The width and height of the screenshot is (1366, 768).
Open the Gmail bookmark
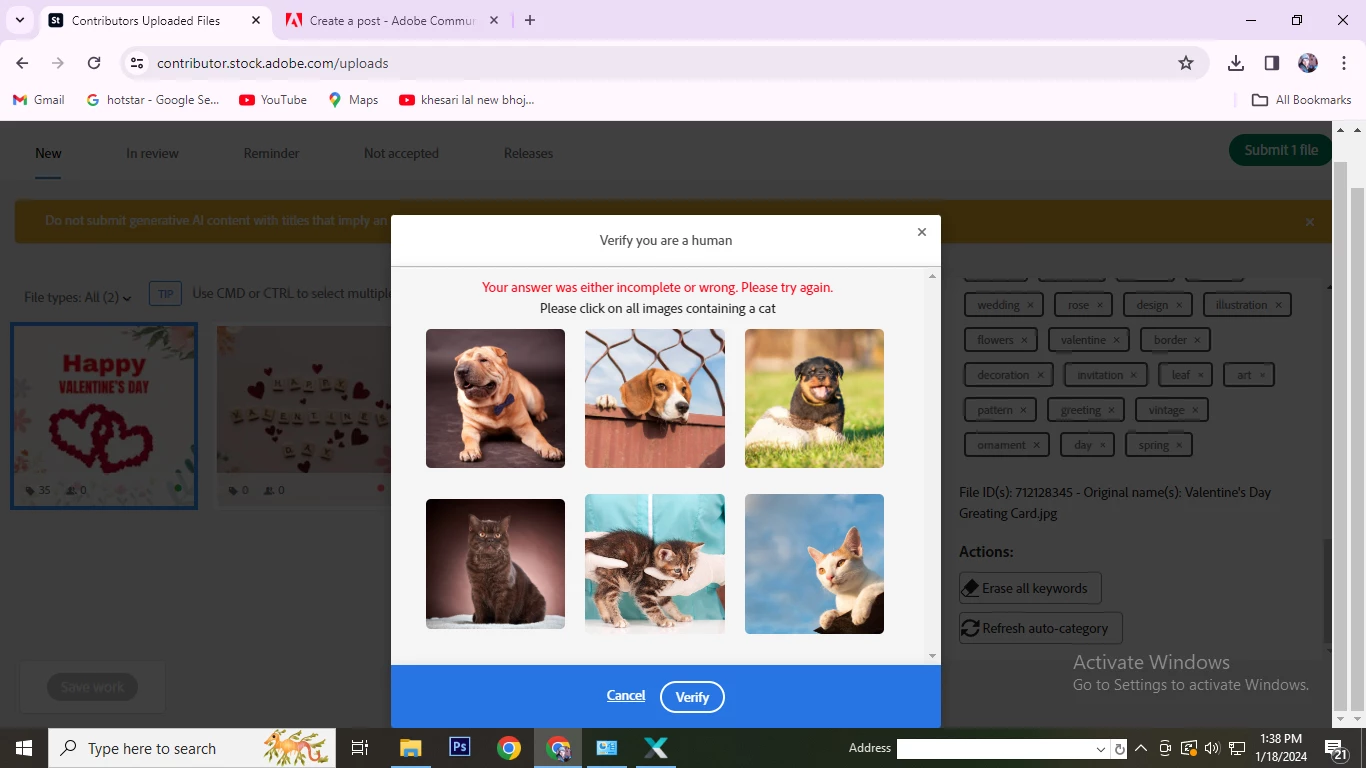[x=39, y=100]
